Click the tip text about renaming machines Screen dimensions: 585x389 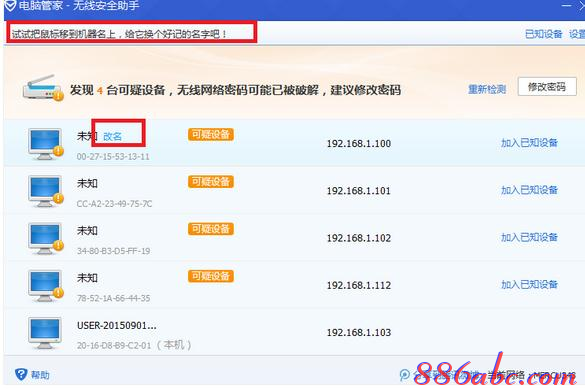[x=119, y=34]
